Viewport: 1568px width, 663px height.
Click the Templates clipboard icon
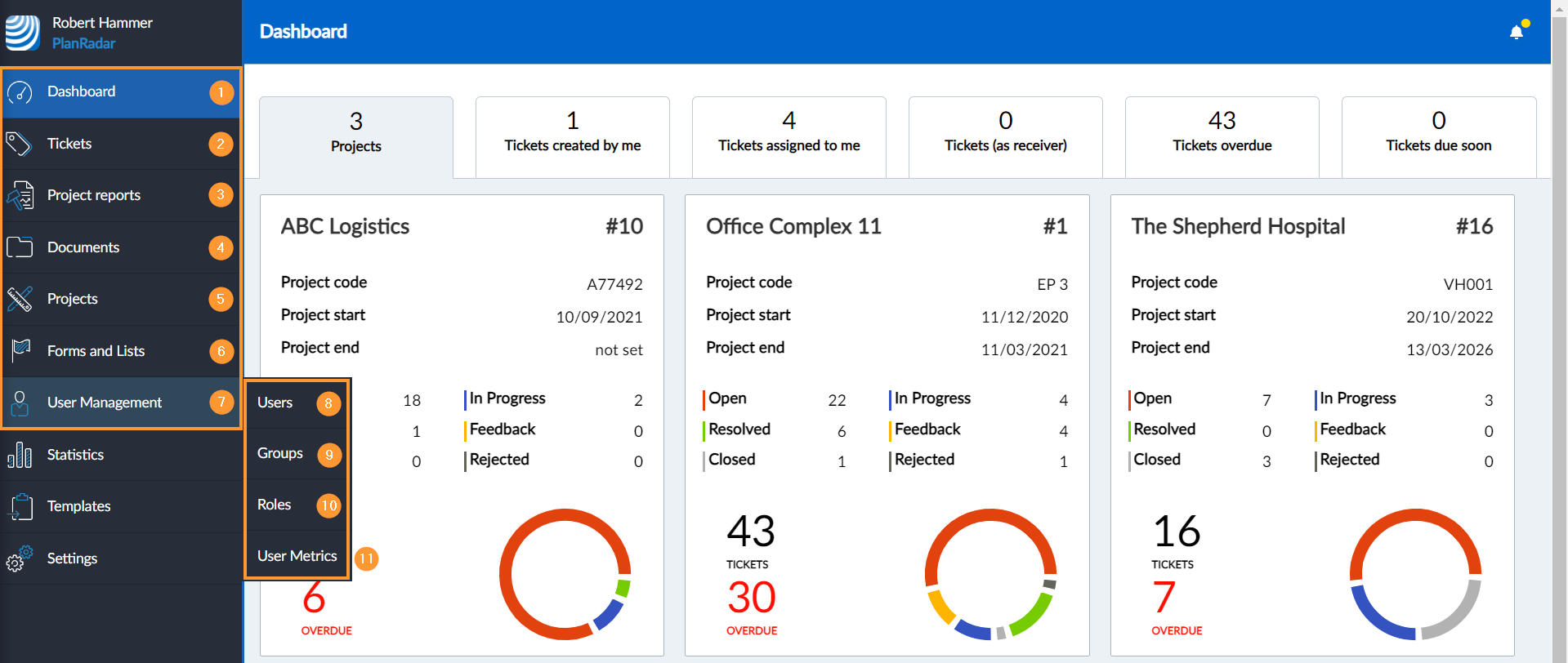click(x=20, y=506)
